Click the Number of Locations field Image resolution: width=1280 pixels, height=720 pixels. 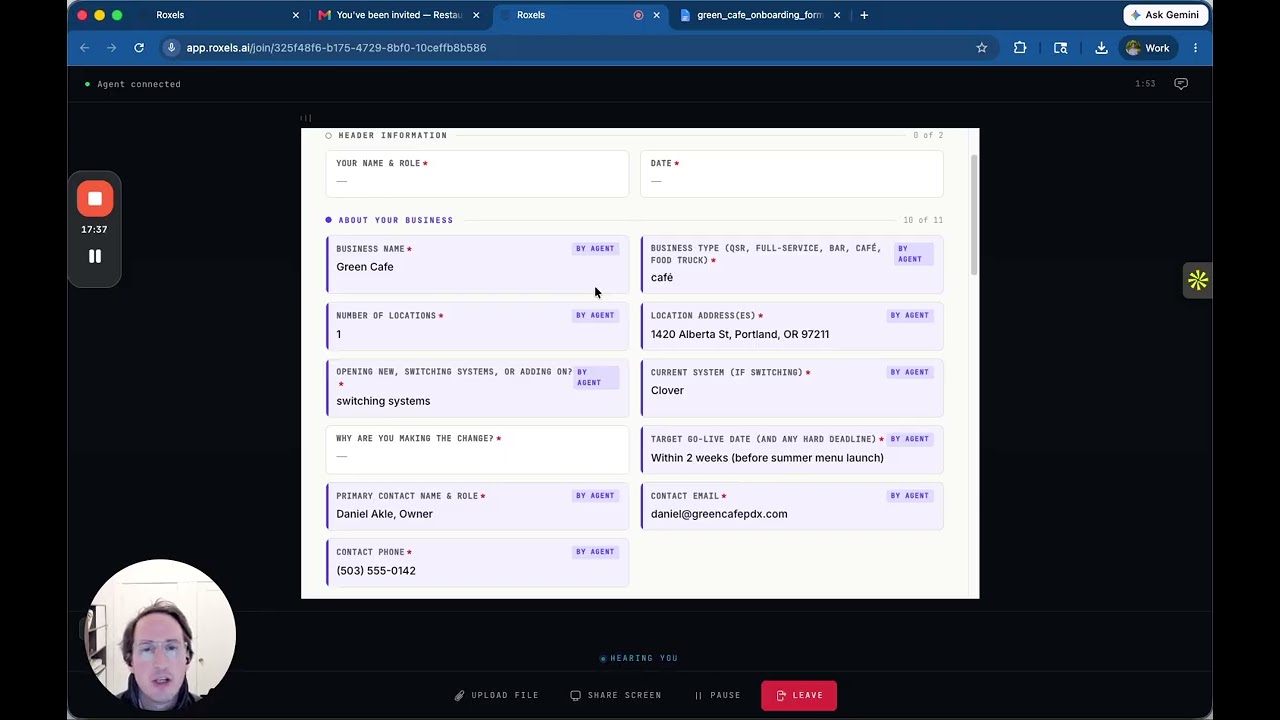pyautogui.click(x=477, y=326)
